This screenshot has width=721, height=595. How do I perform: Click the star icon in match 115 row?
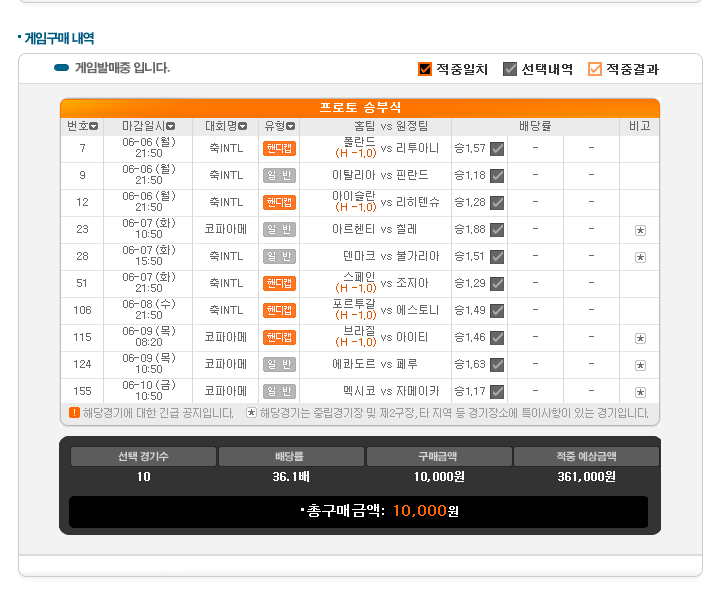point(640,339)
